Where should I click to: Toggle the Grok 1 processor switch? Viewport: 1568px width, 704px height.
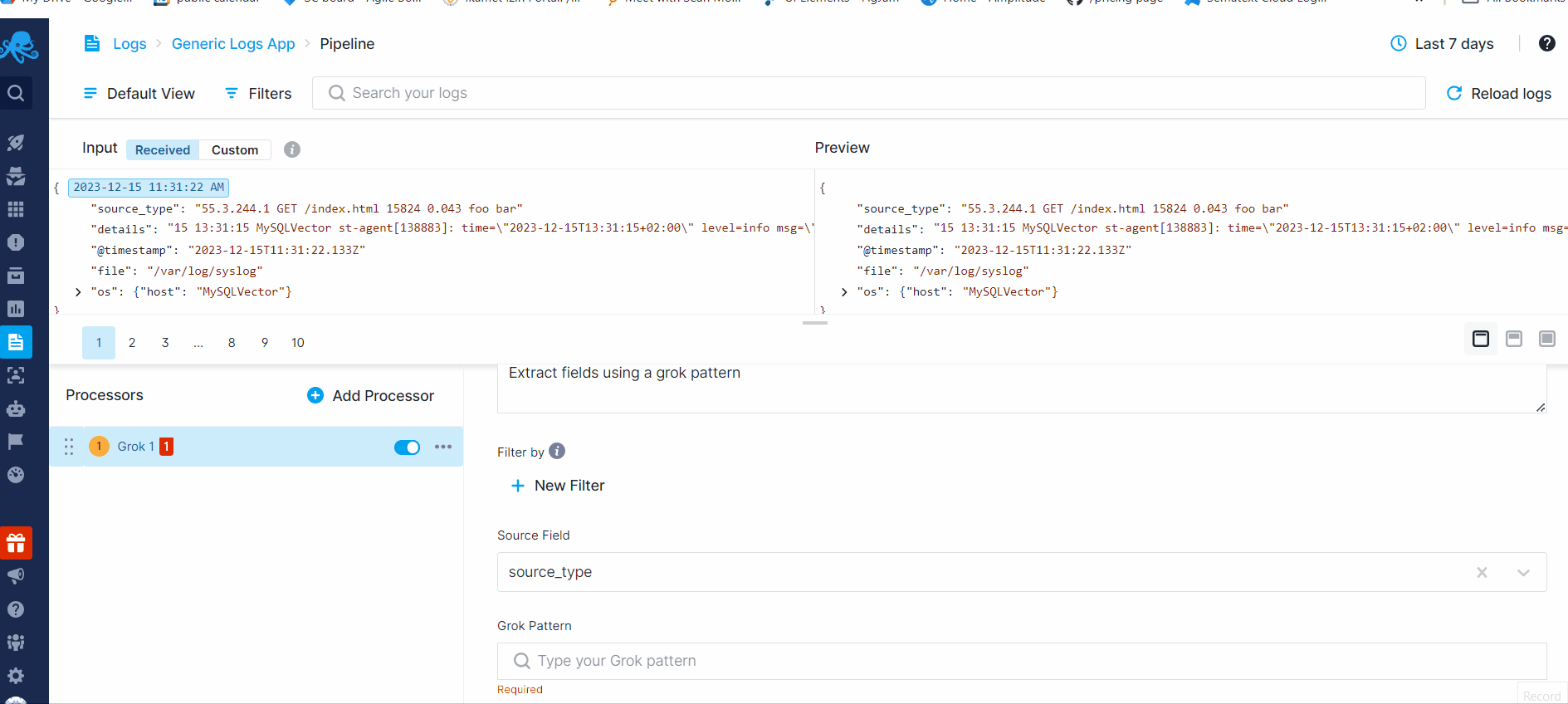pos(407,447)
